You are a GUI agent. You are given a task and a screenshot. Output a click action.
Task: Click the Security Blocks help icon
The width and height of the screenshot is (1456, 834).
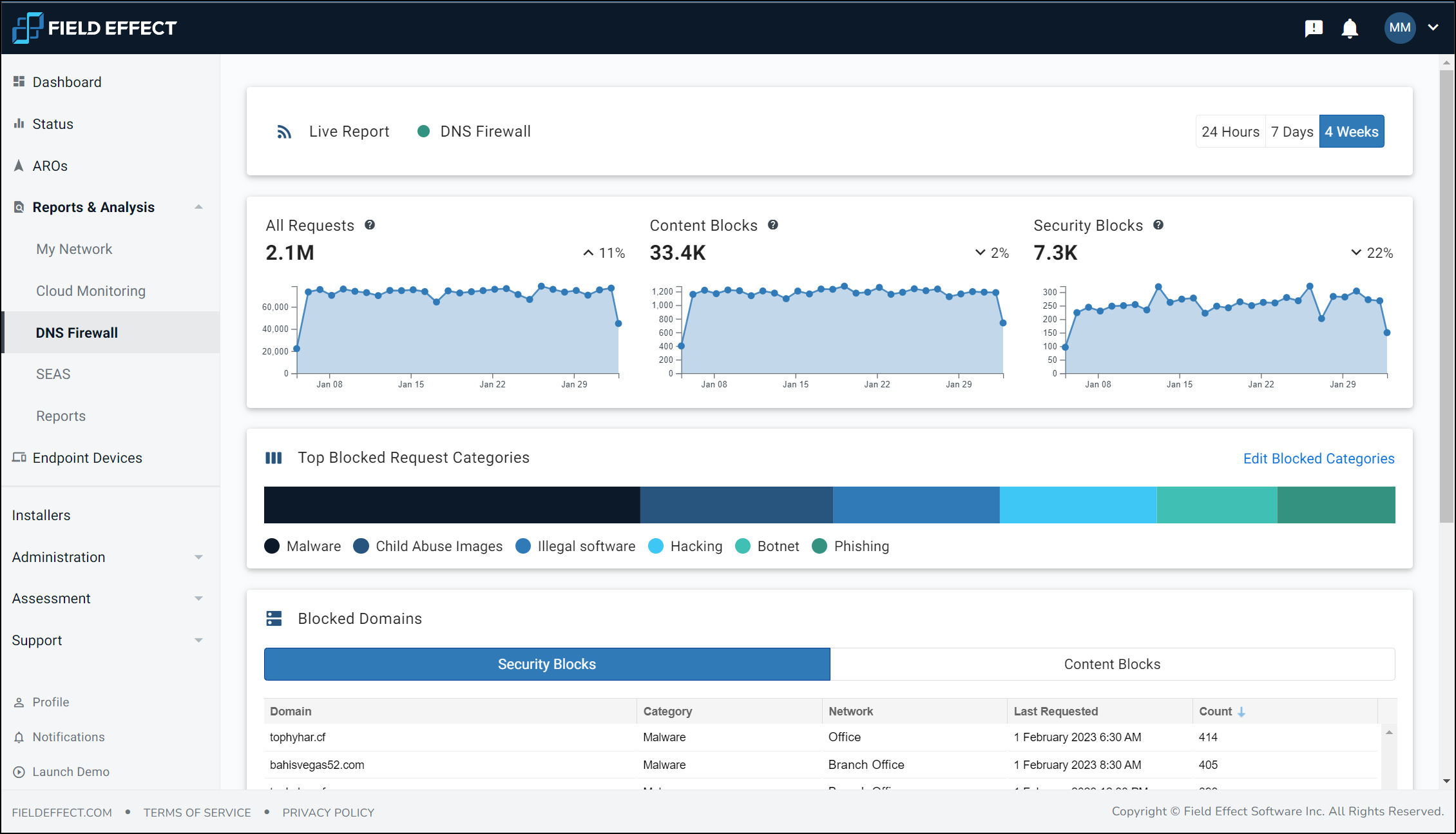pos(1158,225)
